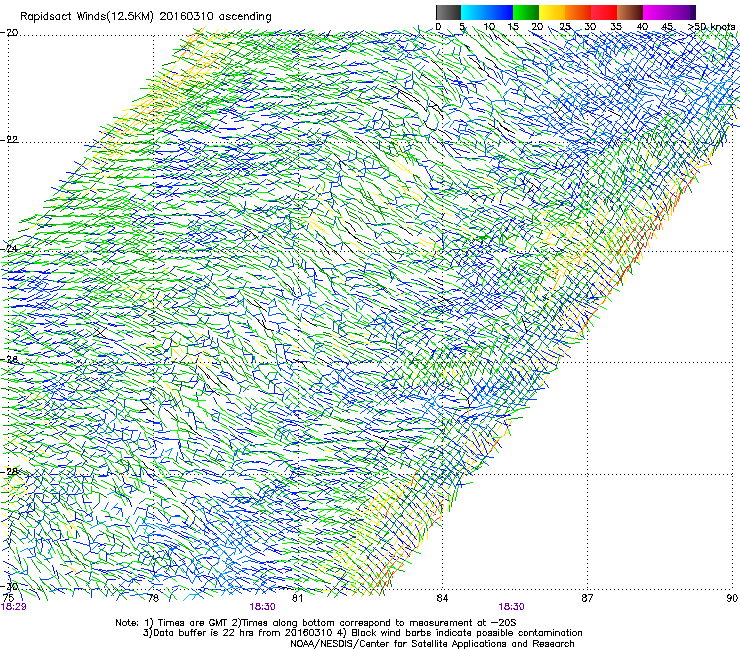
Task: Pick the magenta 40-45 knots legend segment
Action: [x=656, y=12]
